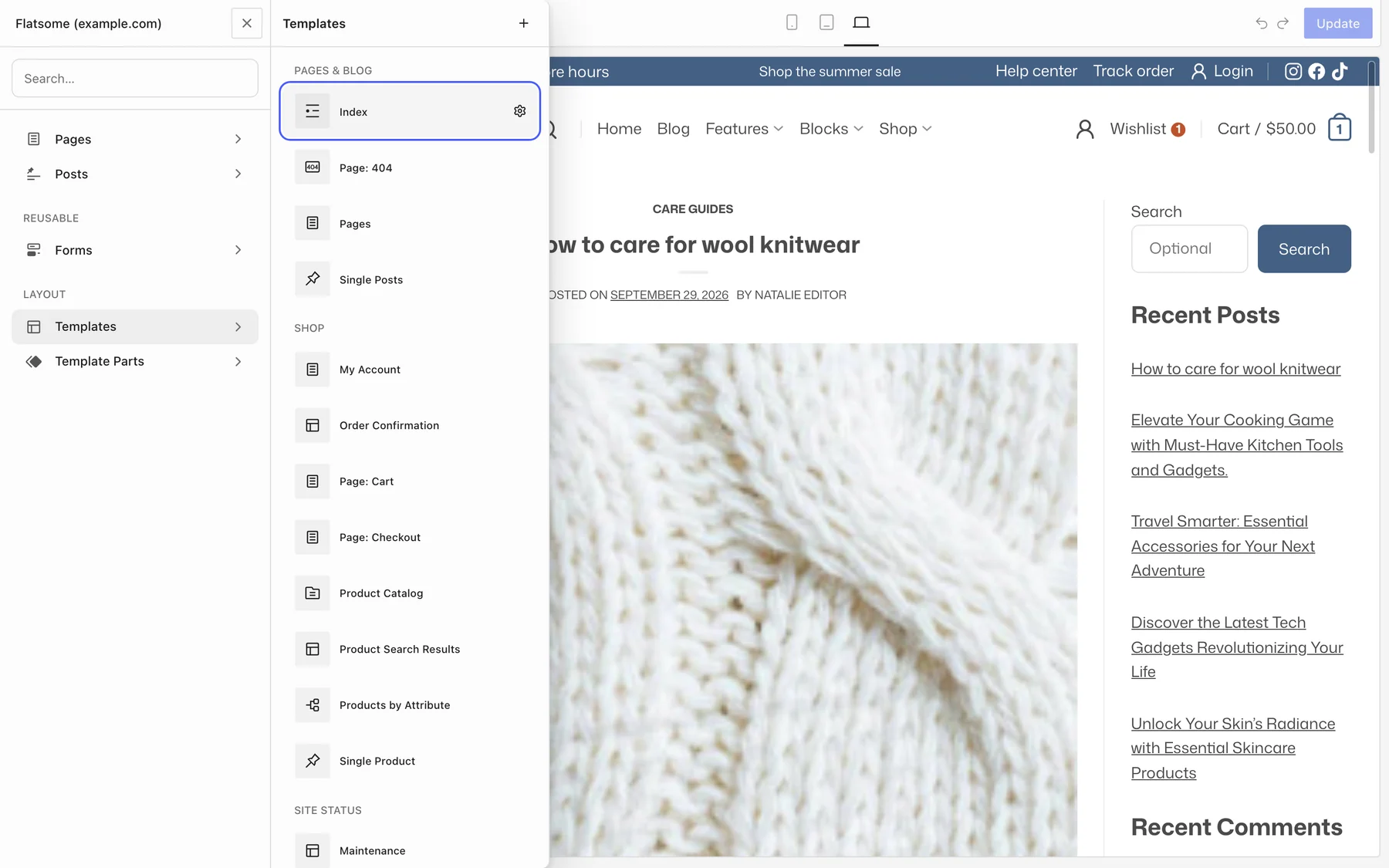Add a new template with plus icon
The height and width of the screenshot is (868, 1389).
[x=523, y=23]
